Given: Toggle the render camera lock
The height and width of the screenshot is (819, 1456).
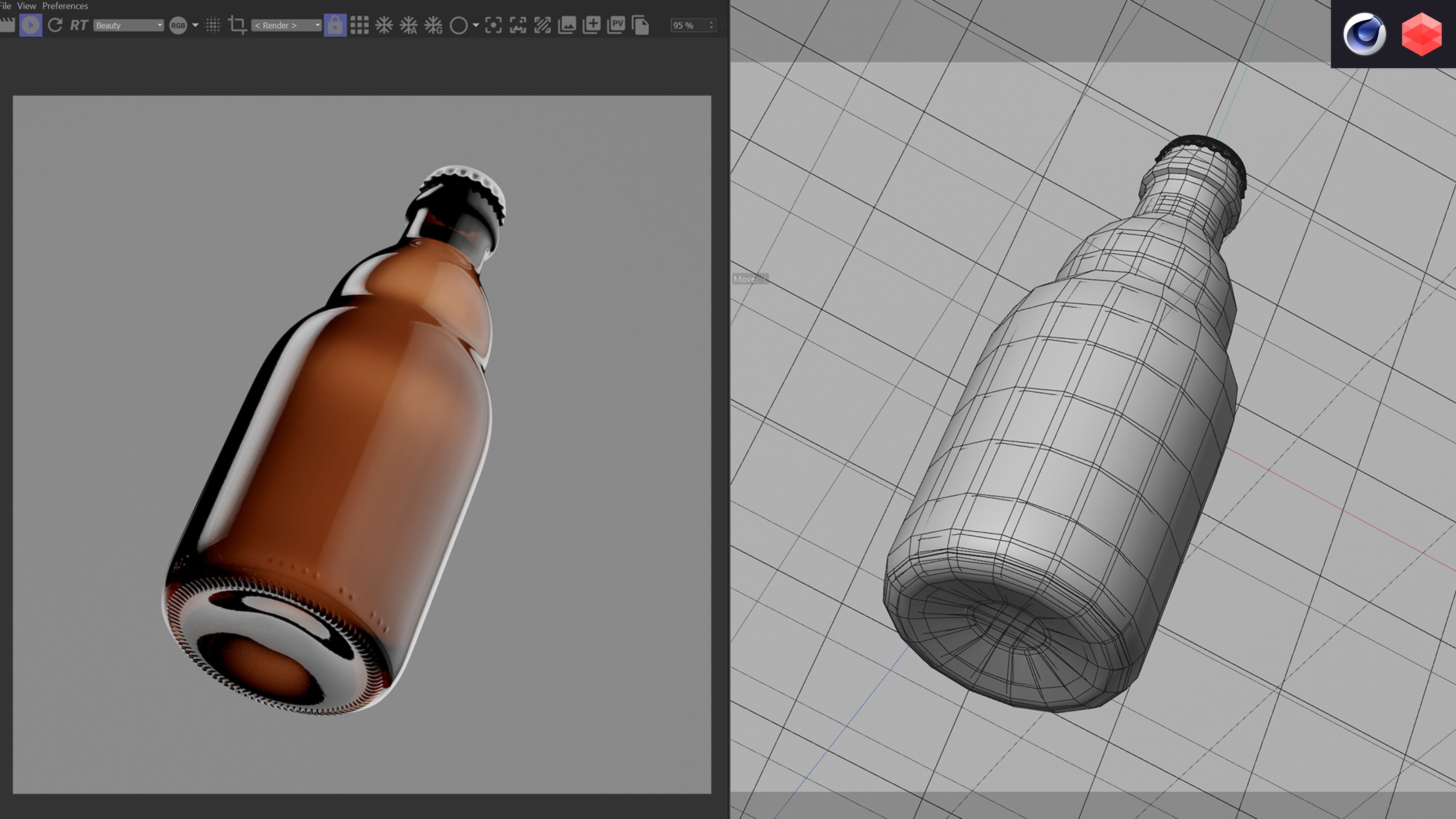Looking at the screenshot, I should click(335, 25).
